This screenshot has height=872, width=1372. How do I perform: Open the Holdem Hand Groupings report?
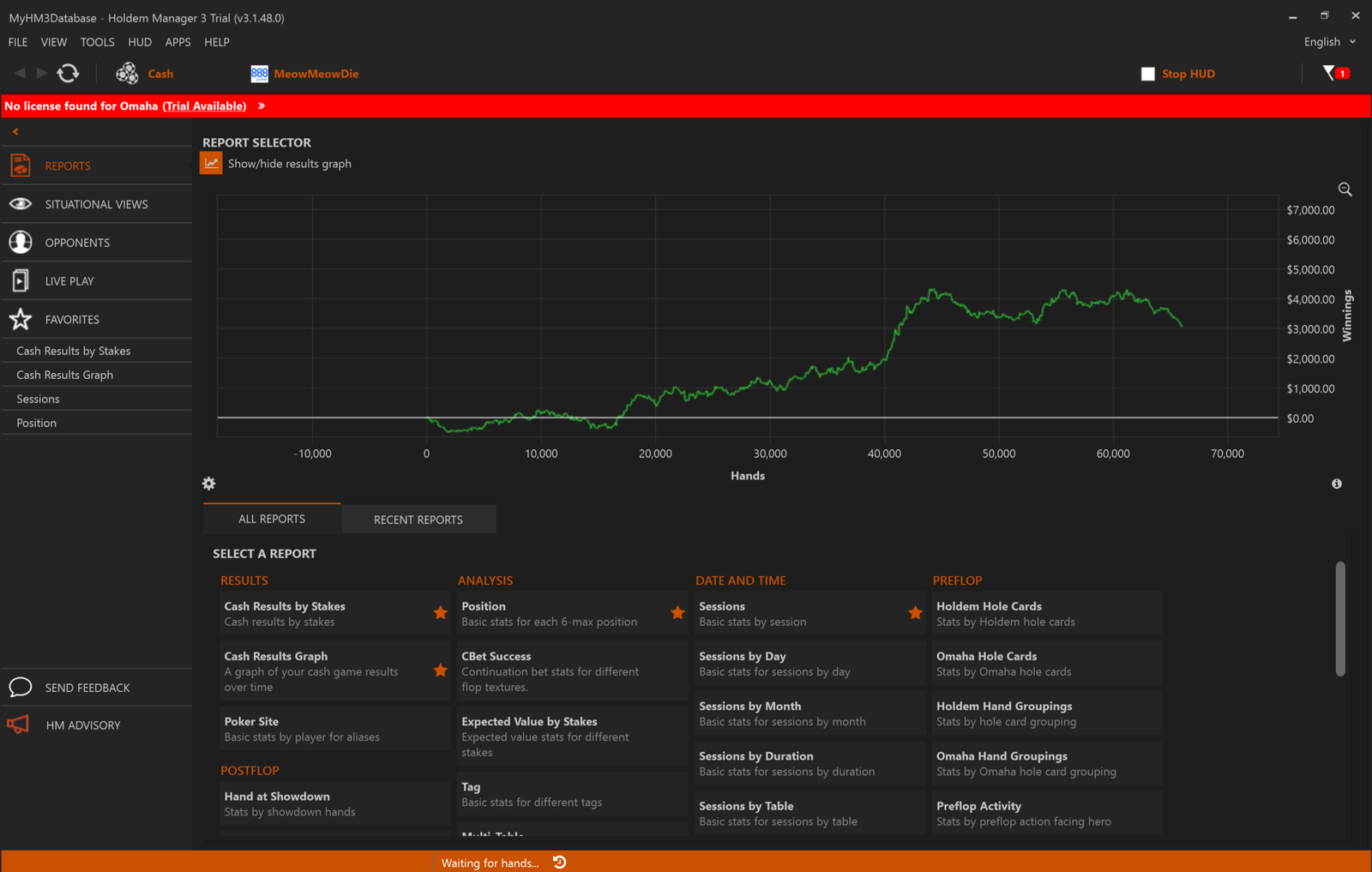click(1047, 713)
